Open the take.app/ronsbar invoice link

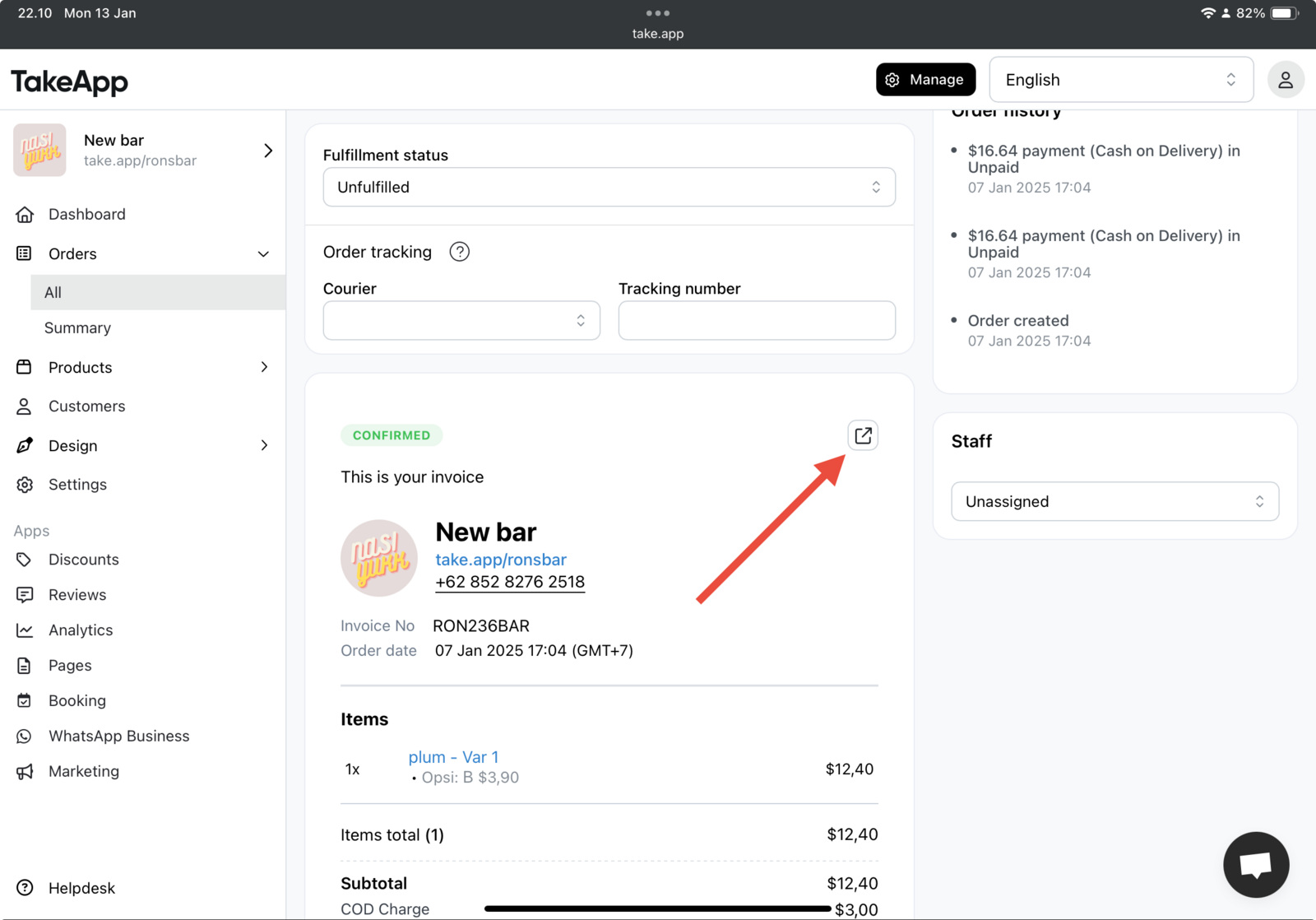tap(501, 560)
